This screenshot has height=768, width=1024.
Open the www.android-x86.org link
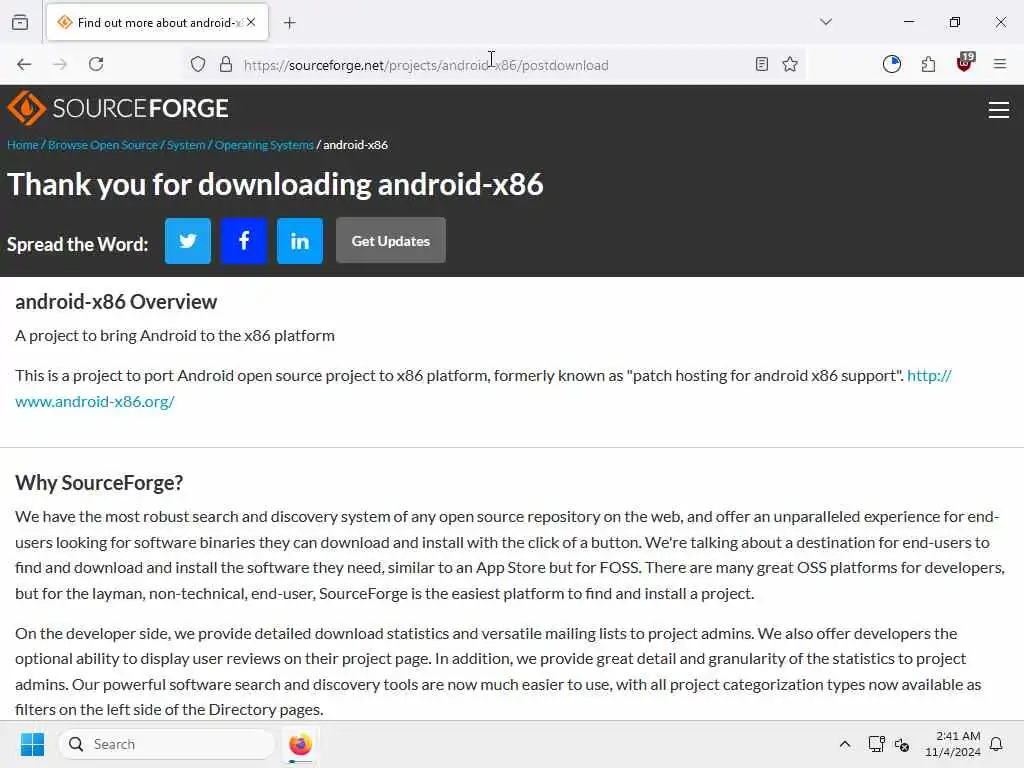click(95, 402)
